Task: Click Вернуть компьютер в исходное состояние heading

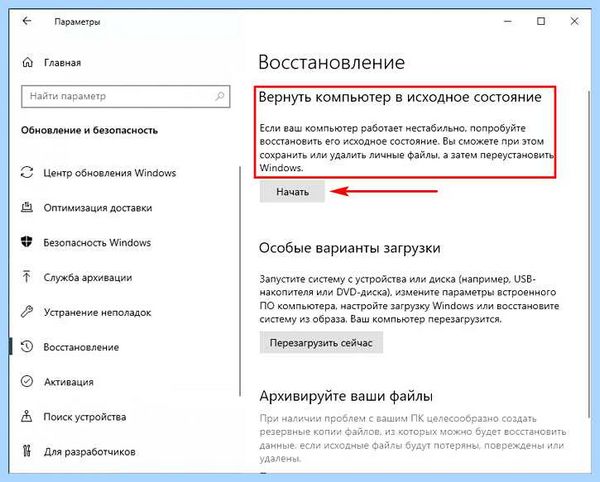Action: pos(400,97)
